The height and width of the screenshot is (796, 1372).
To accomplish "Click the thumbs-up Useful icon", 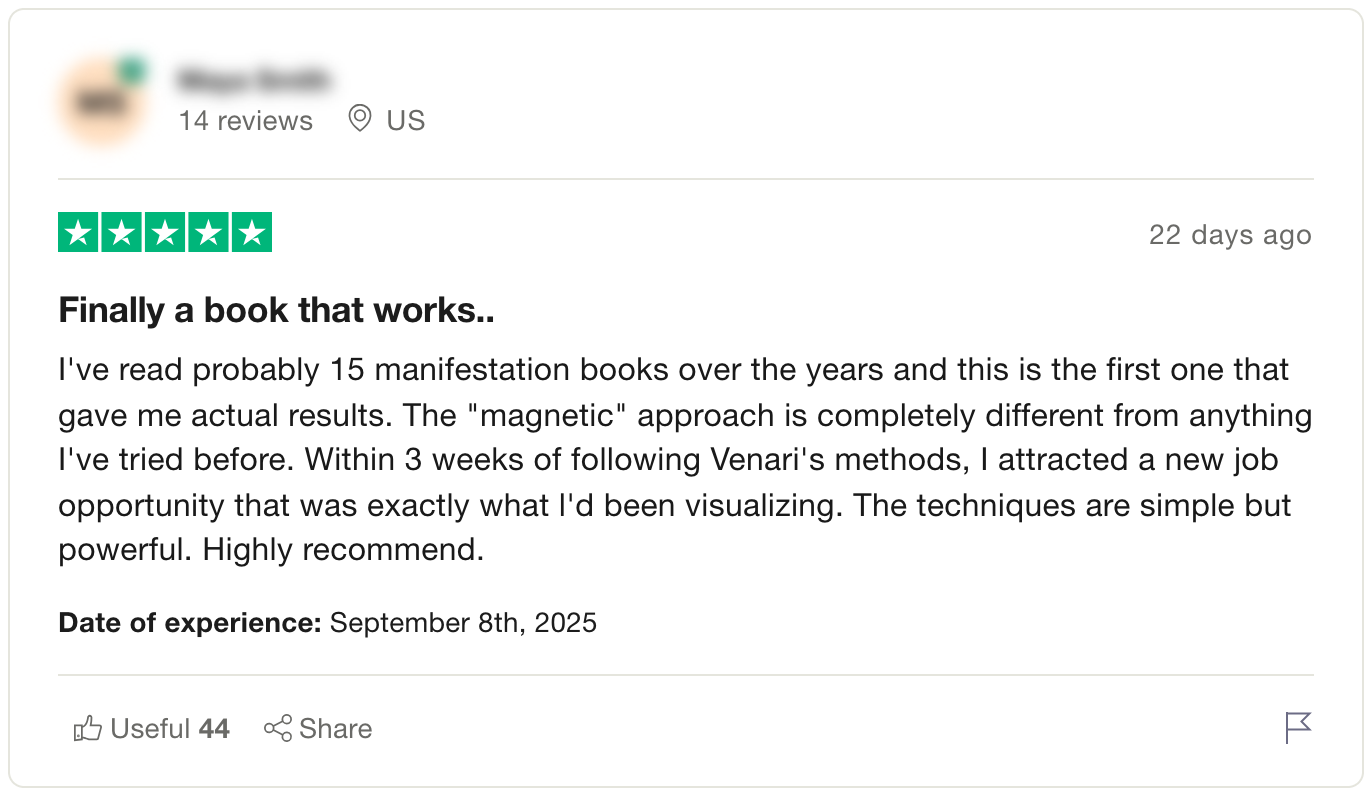I will click(88, 728).
